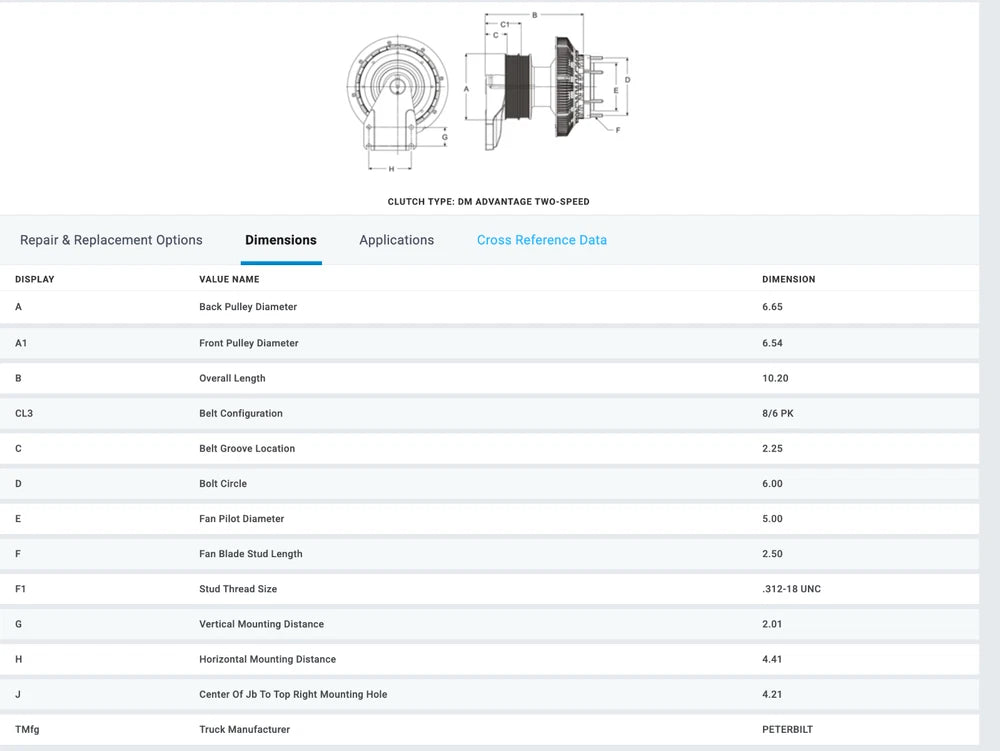Viewport: 1000px width, 751px height.
Task: Click the Belt Configuration value 8/6 PK
Action: pos(778,413)
